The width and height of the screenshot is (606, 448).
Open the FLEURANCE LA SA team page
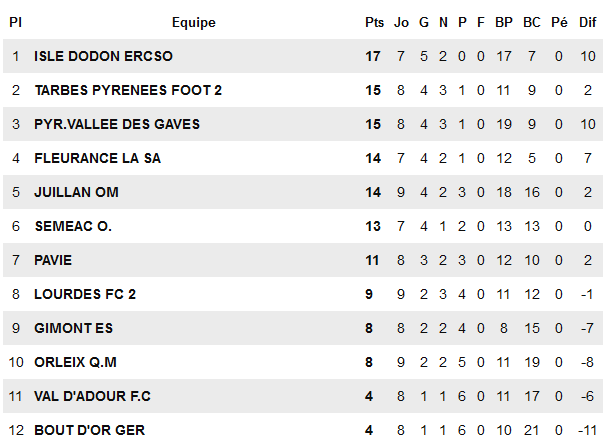tap(97, 158)
